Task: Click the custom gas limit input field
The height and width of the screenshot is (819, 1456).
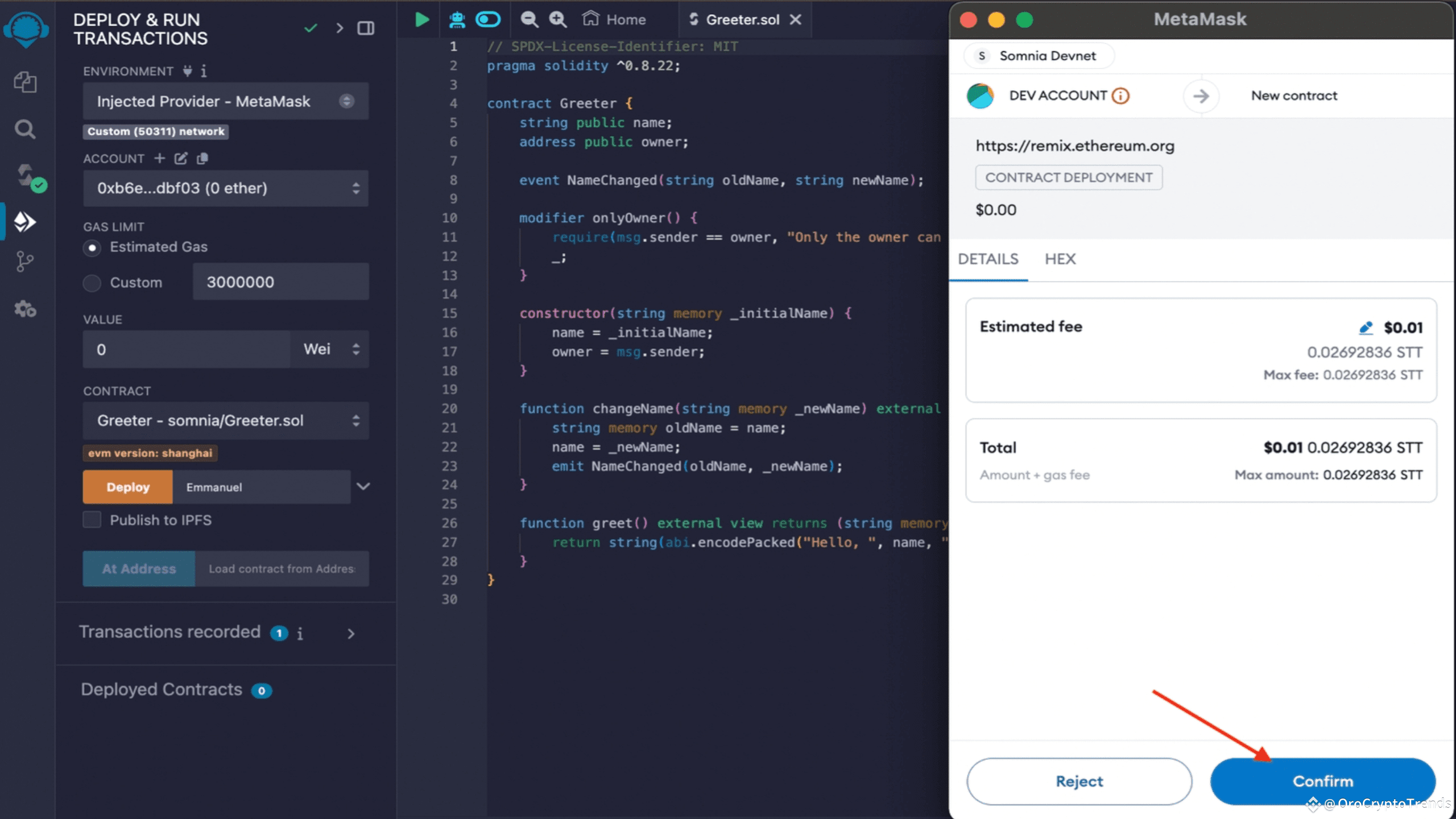Action: (280, 282)
